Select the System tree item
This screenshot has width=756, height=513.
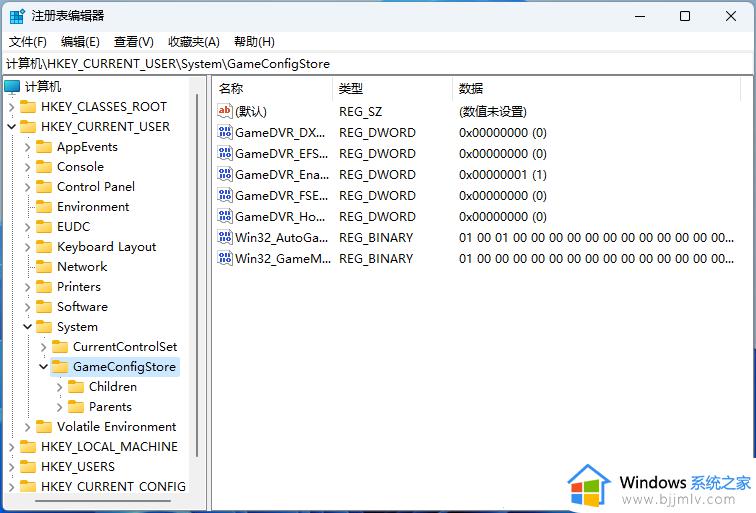(x=77, y=327)
